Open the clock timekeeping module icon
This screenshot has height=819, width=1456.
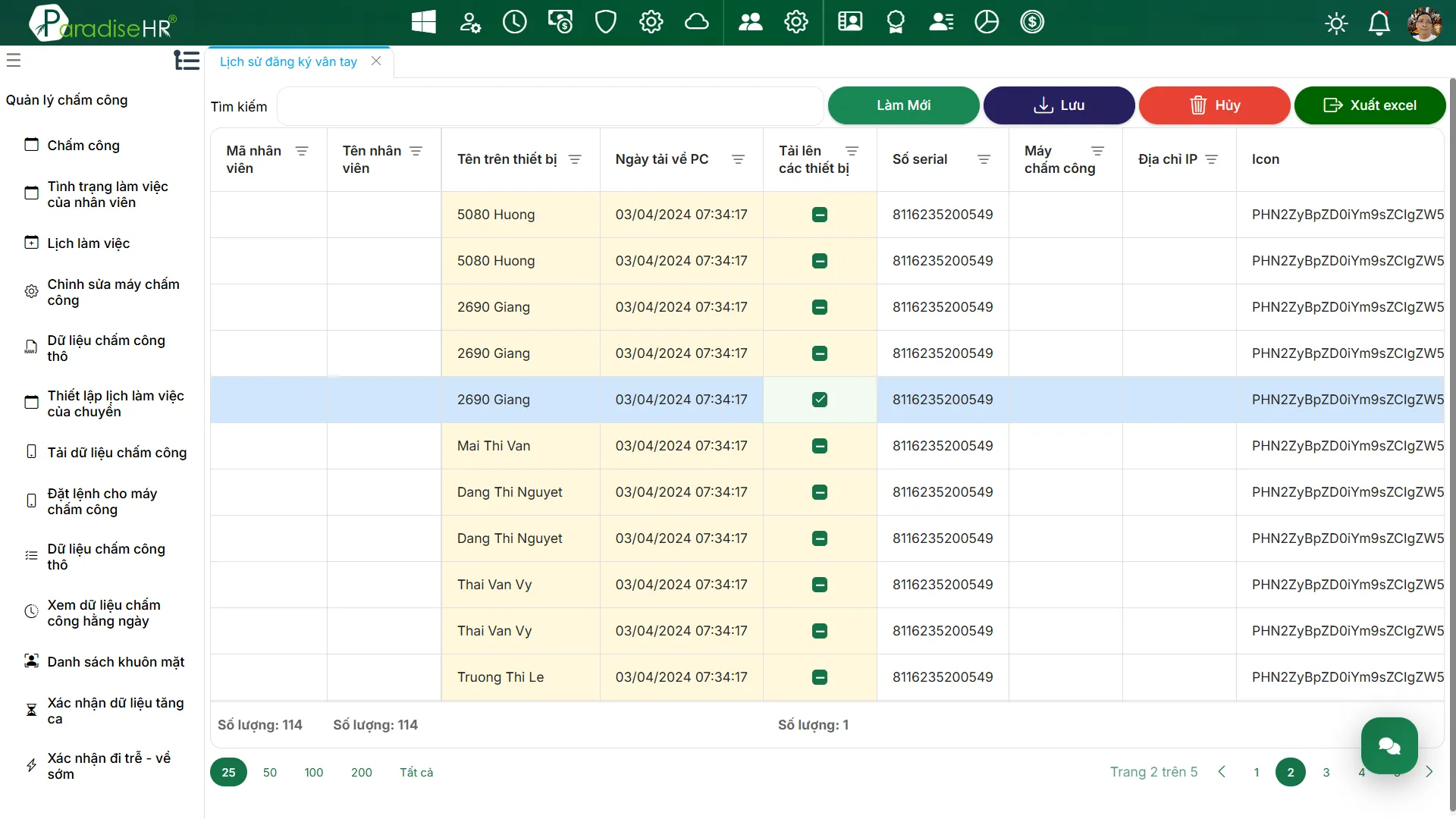(515, 22)
